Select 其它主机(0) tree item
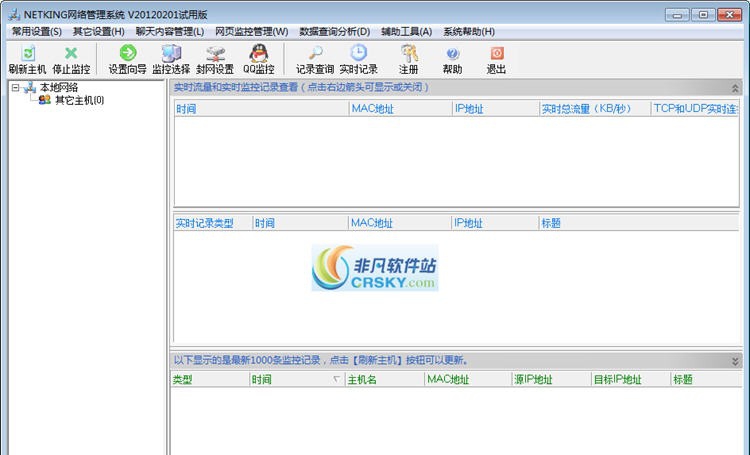This screenshot has height=455, width=750. click(x=79, y=100)
